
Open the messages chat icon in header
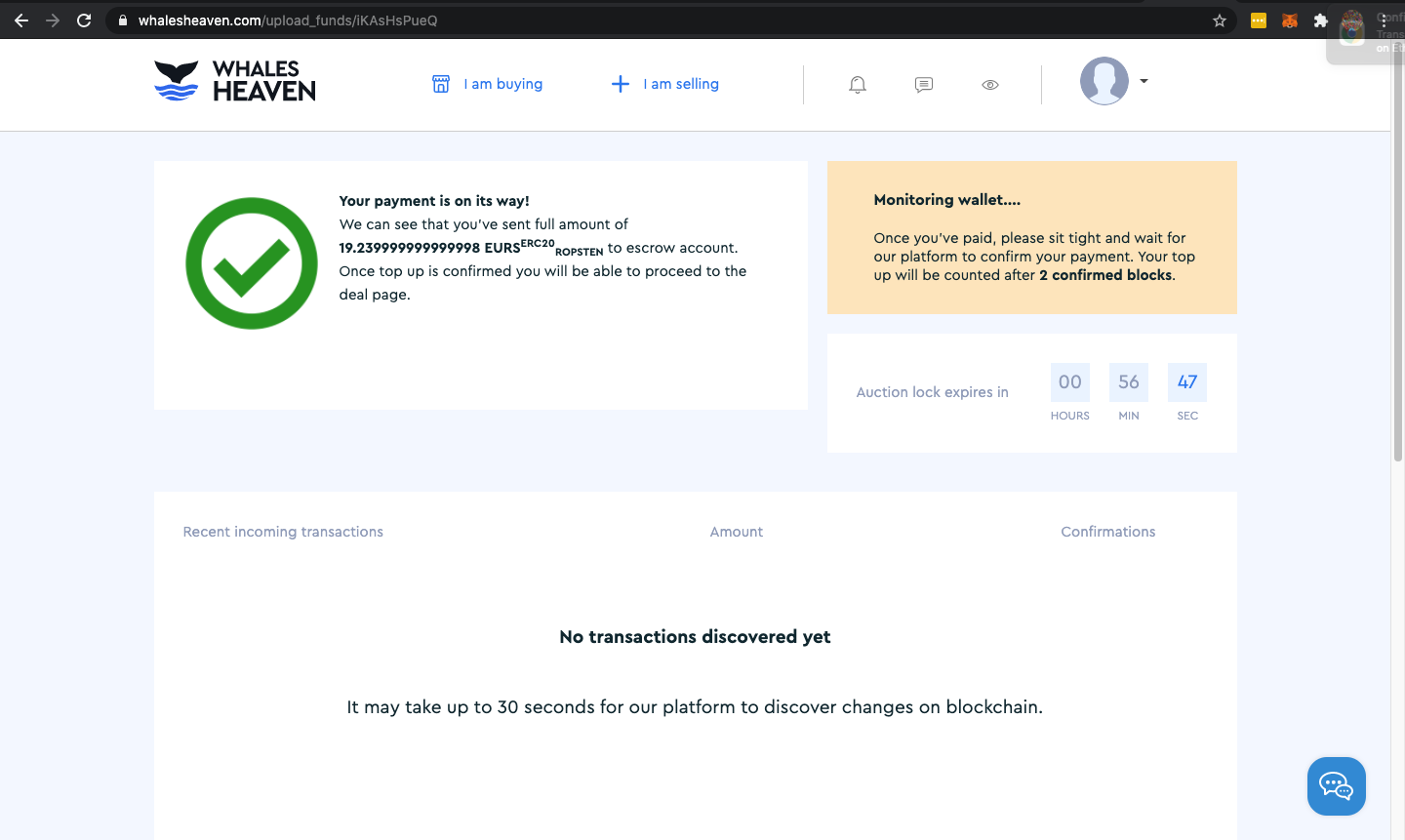924,85
